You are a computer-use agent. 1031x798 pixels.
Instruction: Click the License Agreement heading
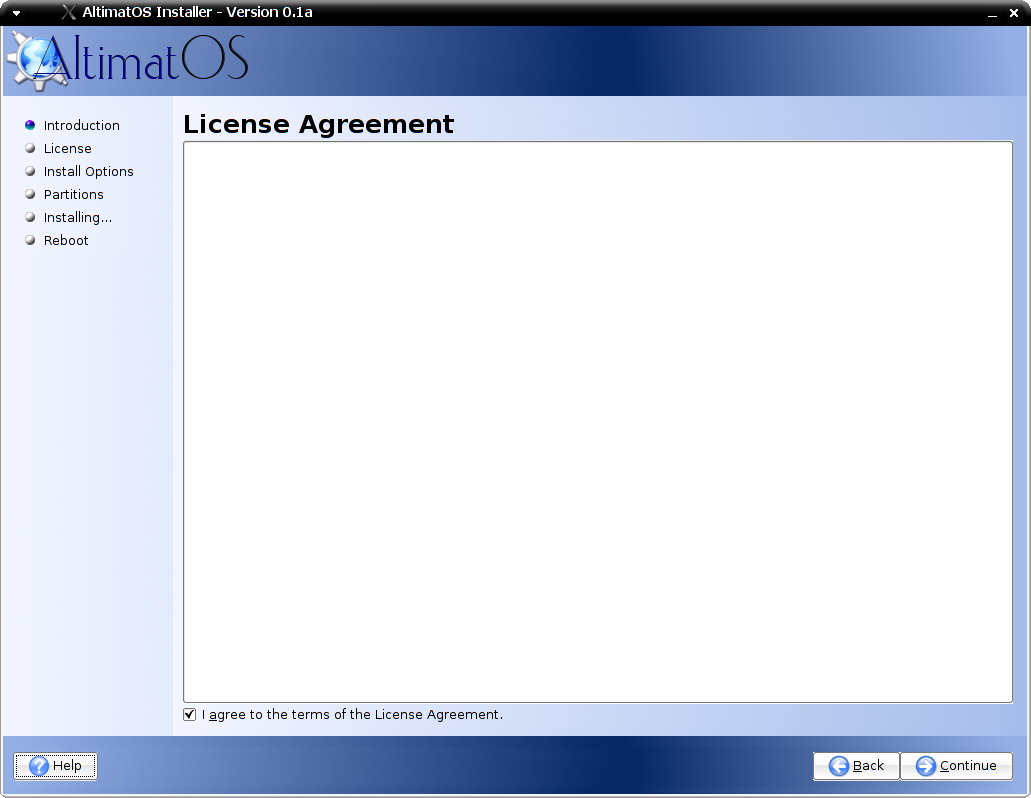tap(318, 124)
